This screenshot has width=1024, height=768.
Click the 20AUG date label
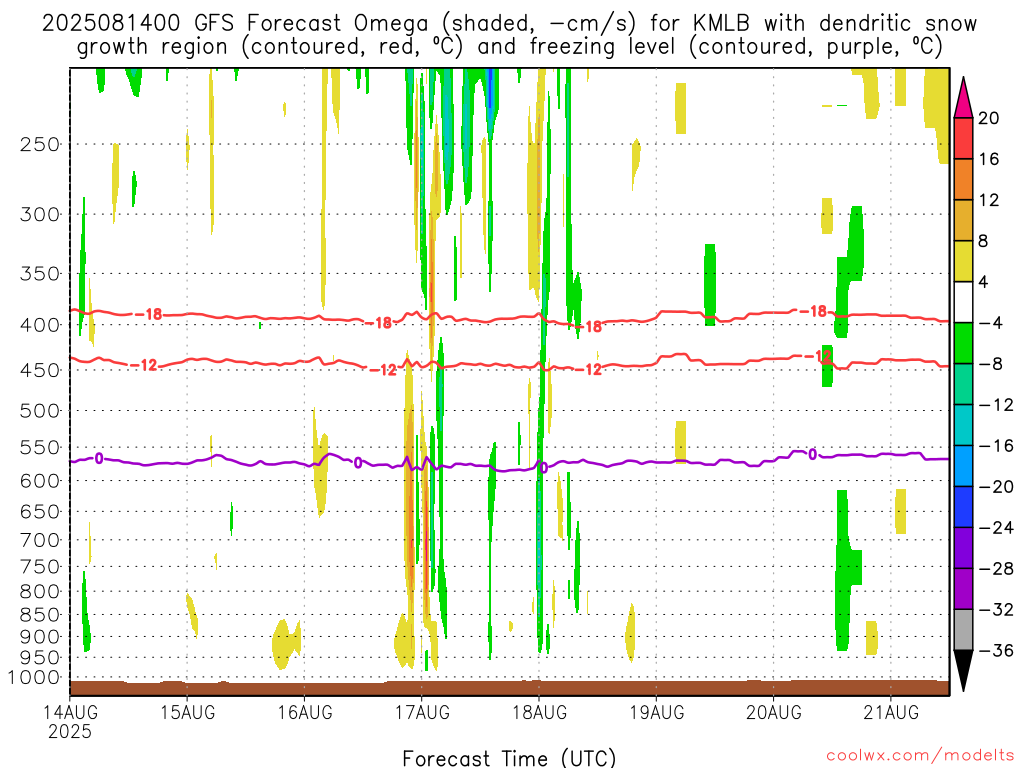[x=774, y=712]
